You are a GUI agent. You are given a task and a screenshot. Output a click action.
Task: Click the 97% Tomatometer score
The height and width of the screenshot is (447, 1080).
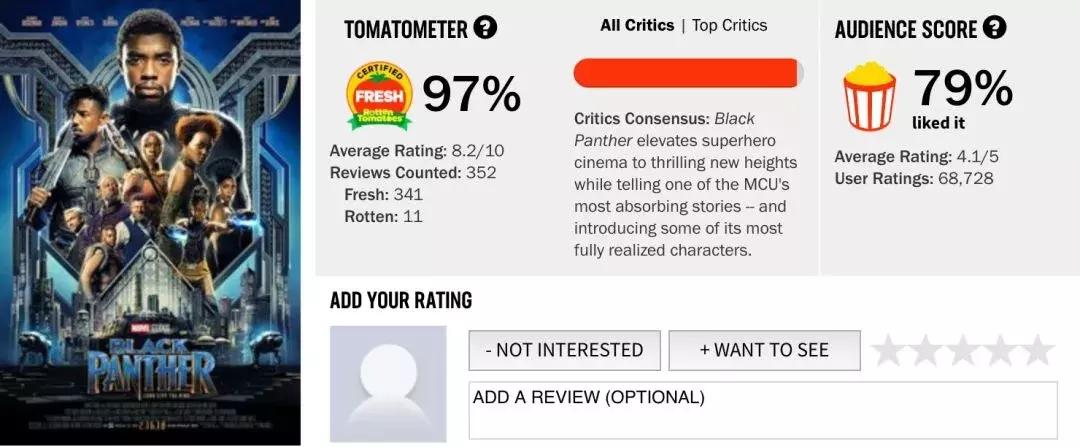click(471, 95)
